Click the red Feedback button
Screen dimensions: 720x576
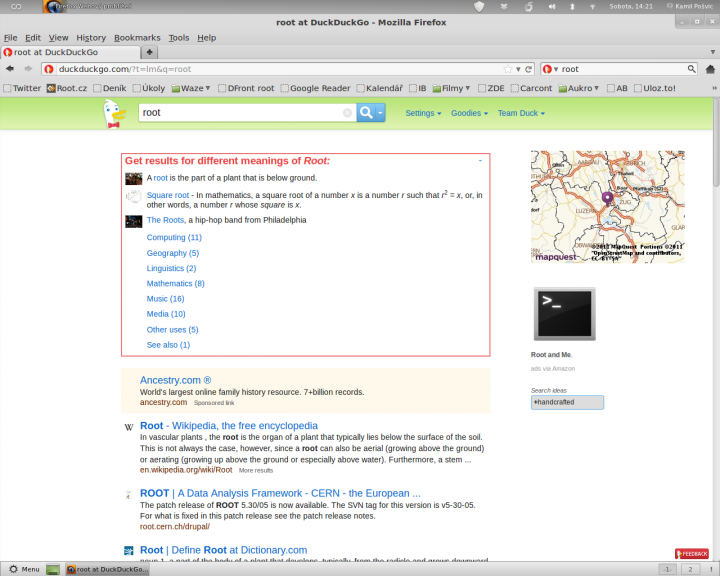(692, 553)
